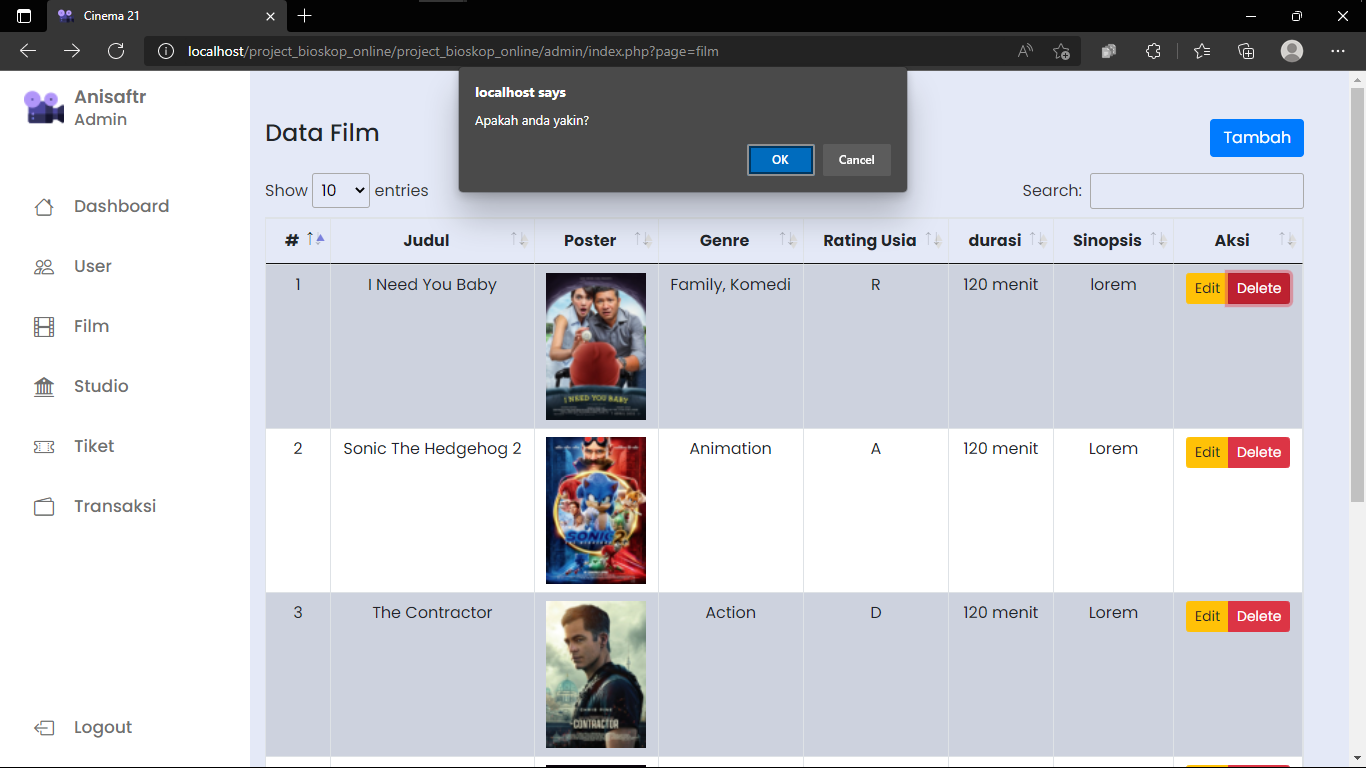Open the Read aloud icon

(x=1025, y=51)
